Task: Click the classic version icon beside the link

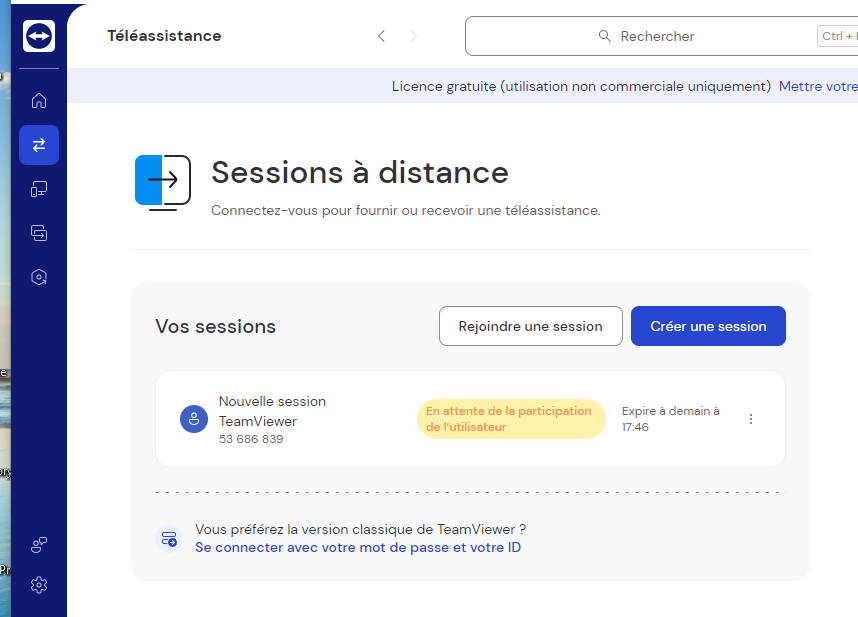Action: click(170, 539)
